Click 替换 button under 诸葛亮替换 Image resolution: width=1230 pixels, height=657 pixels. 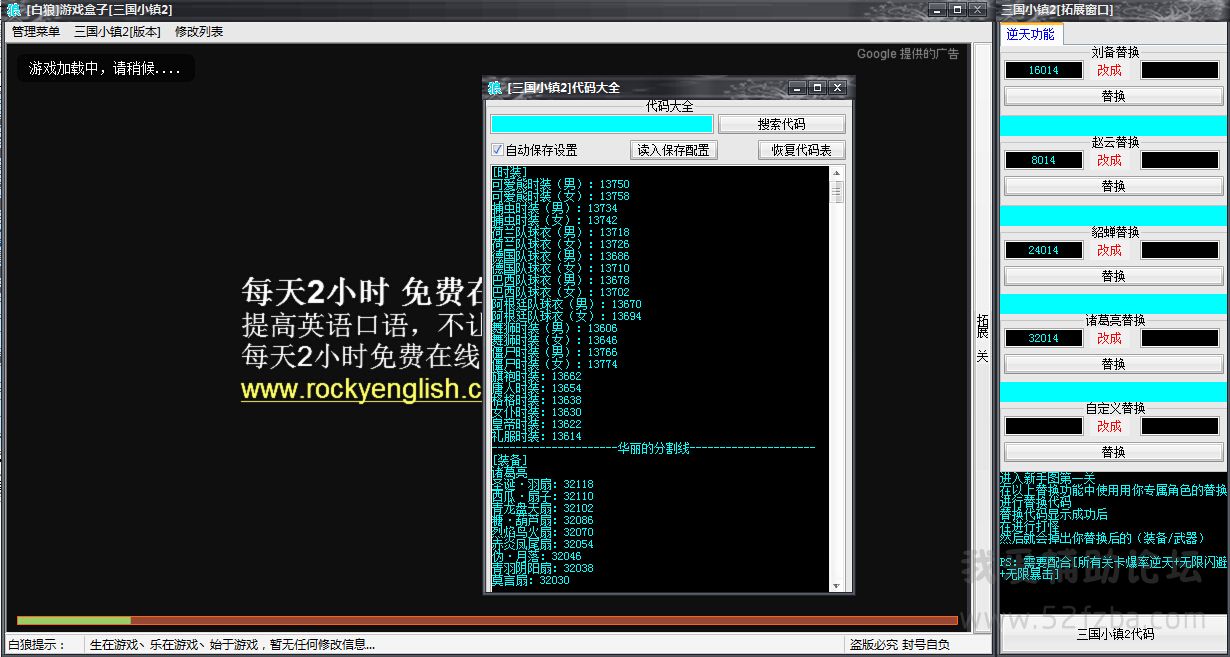[1113, 364]
